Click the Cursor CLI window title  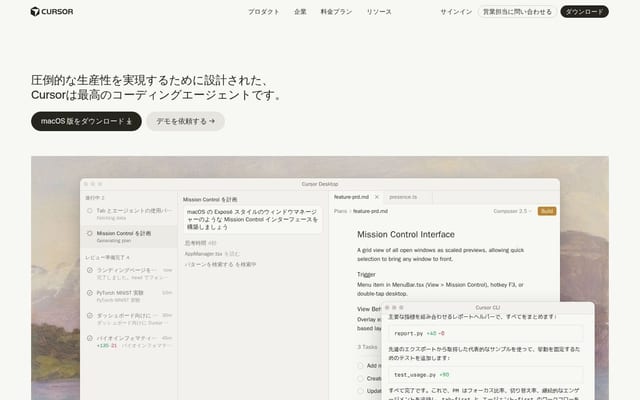point(488,307)
